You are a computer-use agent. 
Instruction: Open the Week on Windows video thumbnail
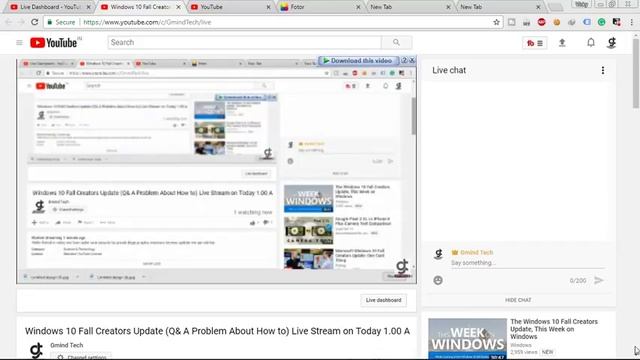coord(467,339)
